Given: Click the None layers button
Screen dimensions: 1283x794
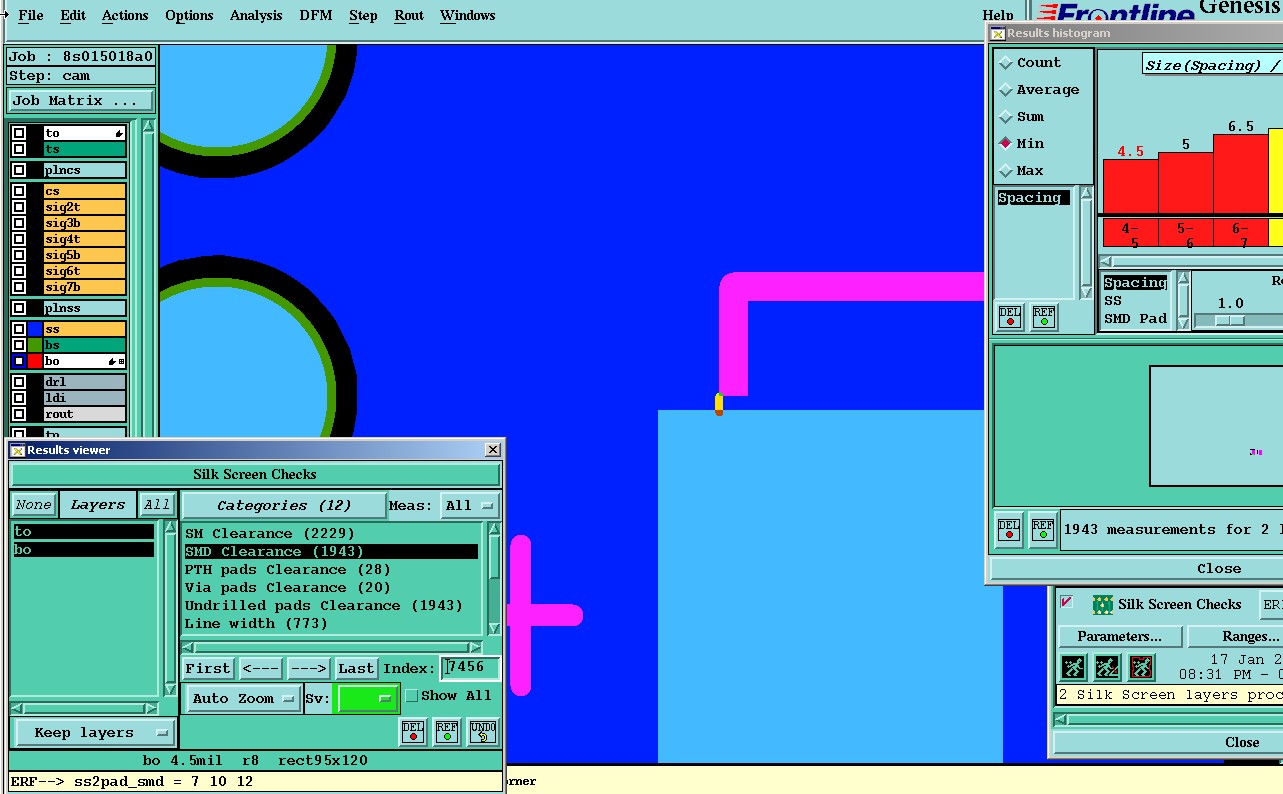Looking at the screenshot, I should coord(33,505).
